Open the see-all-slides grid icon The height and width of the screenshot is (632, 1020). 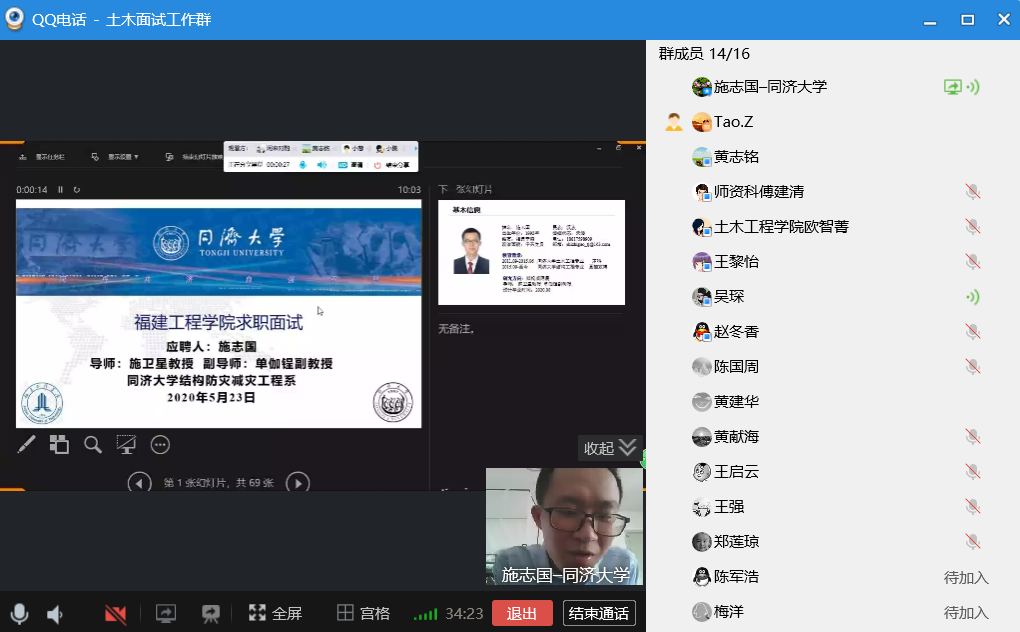coord(59,445)
